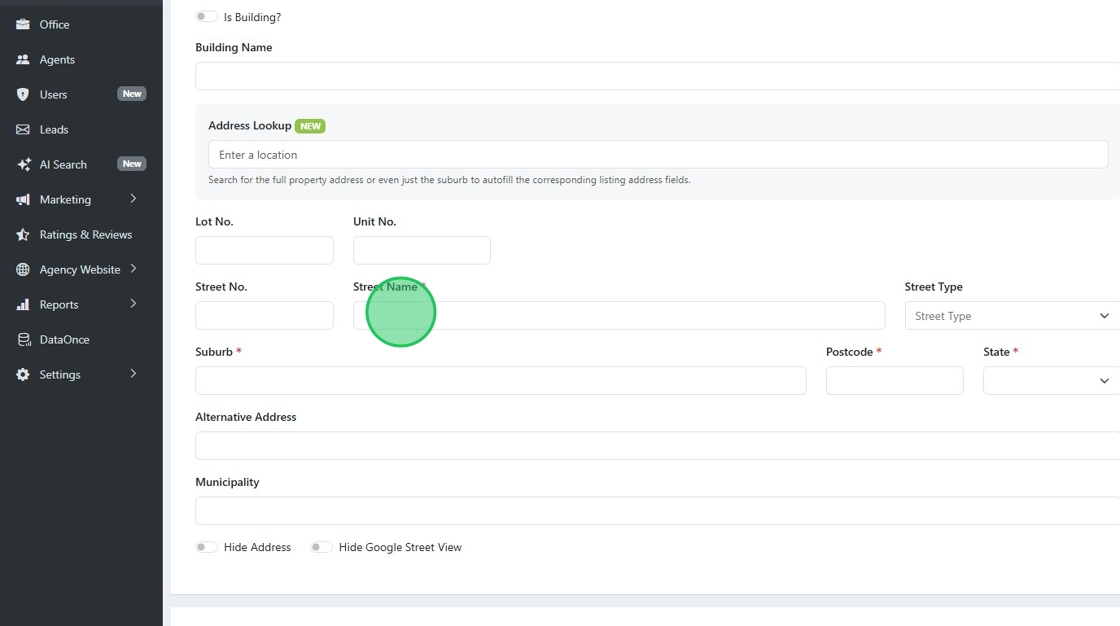The height and width of the screenshot is (626, 1120).
Task: Click the Office briefcase icon
Action: coord(23,24)
